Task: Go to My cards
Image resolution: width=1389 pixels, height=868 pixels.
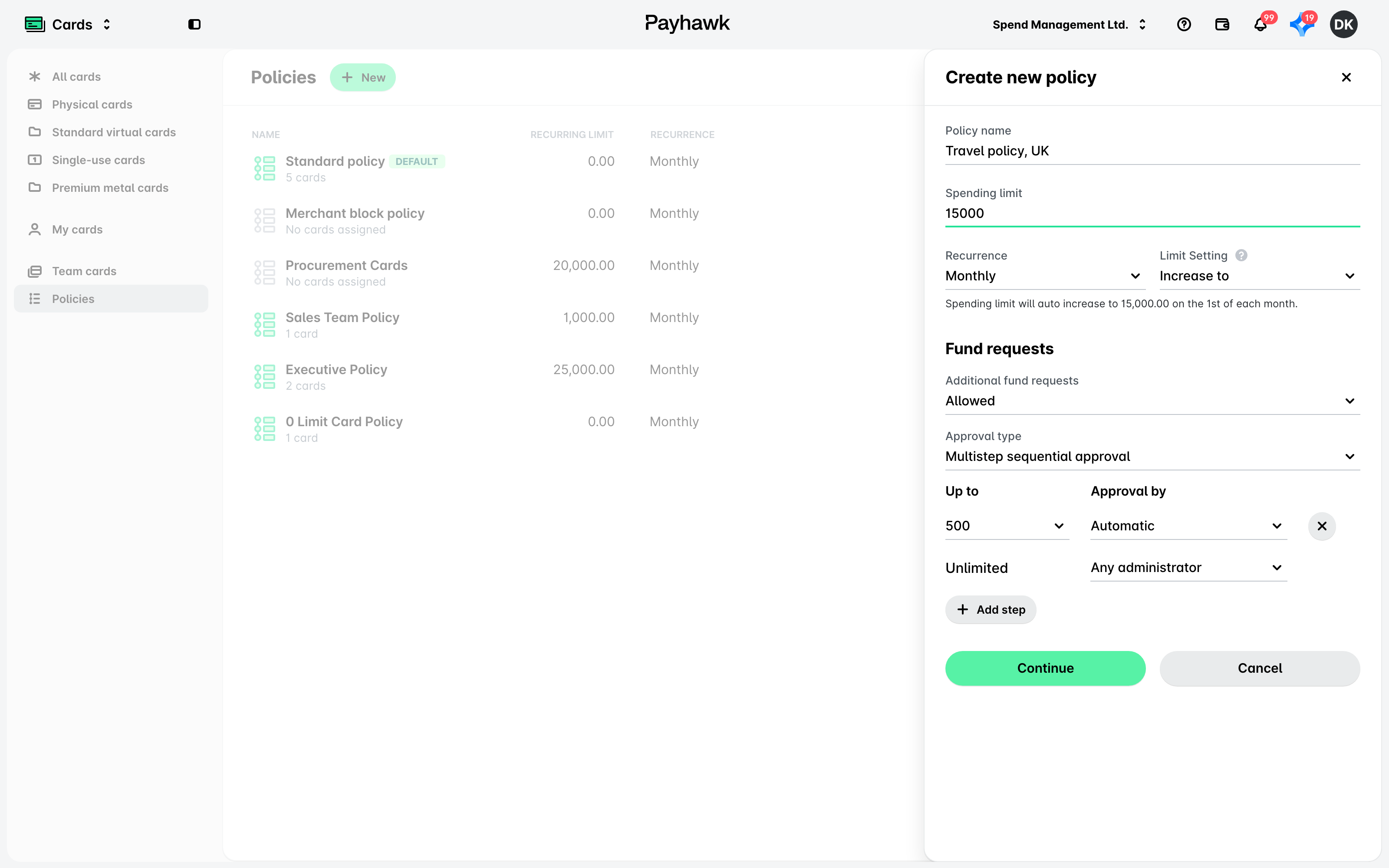Action: 111,229
